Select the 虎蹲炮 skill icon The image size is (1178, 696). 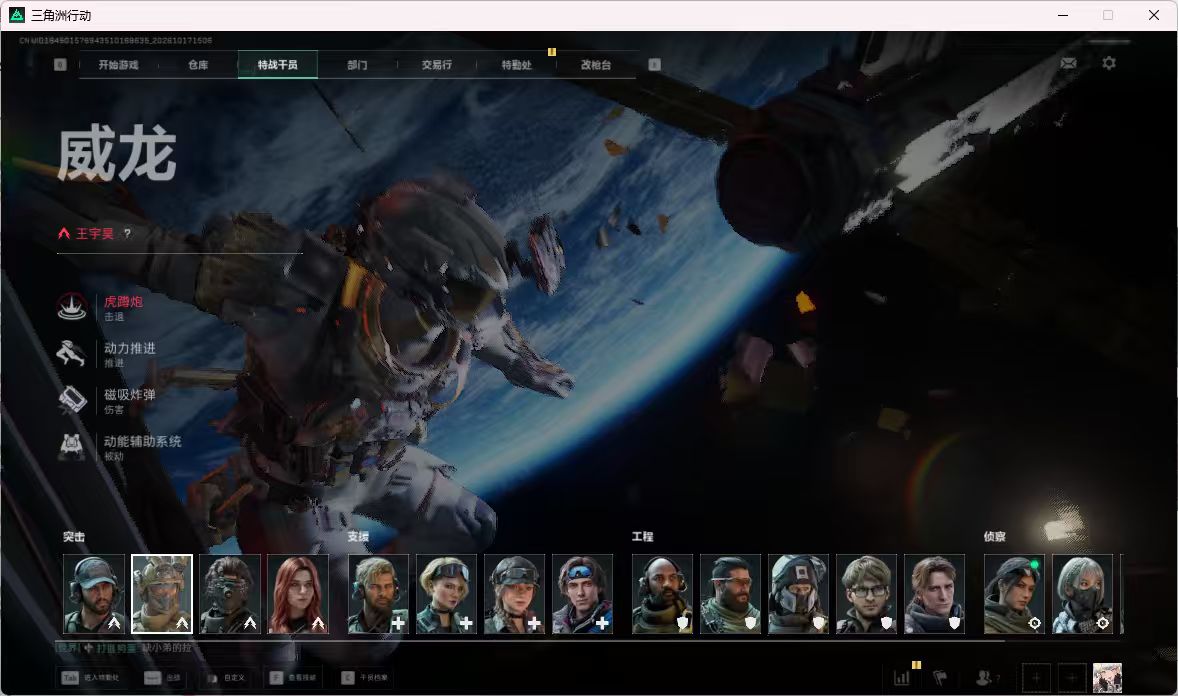pyautogui.click(x=72, y=307)
